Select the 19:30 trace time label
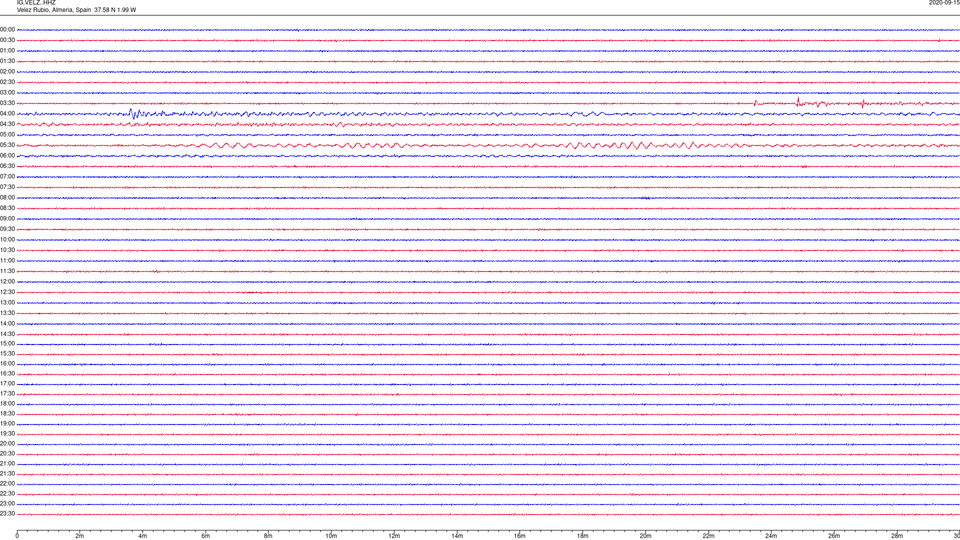The height and width of the screenshot is (540, 960). 7,433
